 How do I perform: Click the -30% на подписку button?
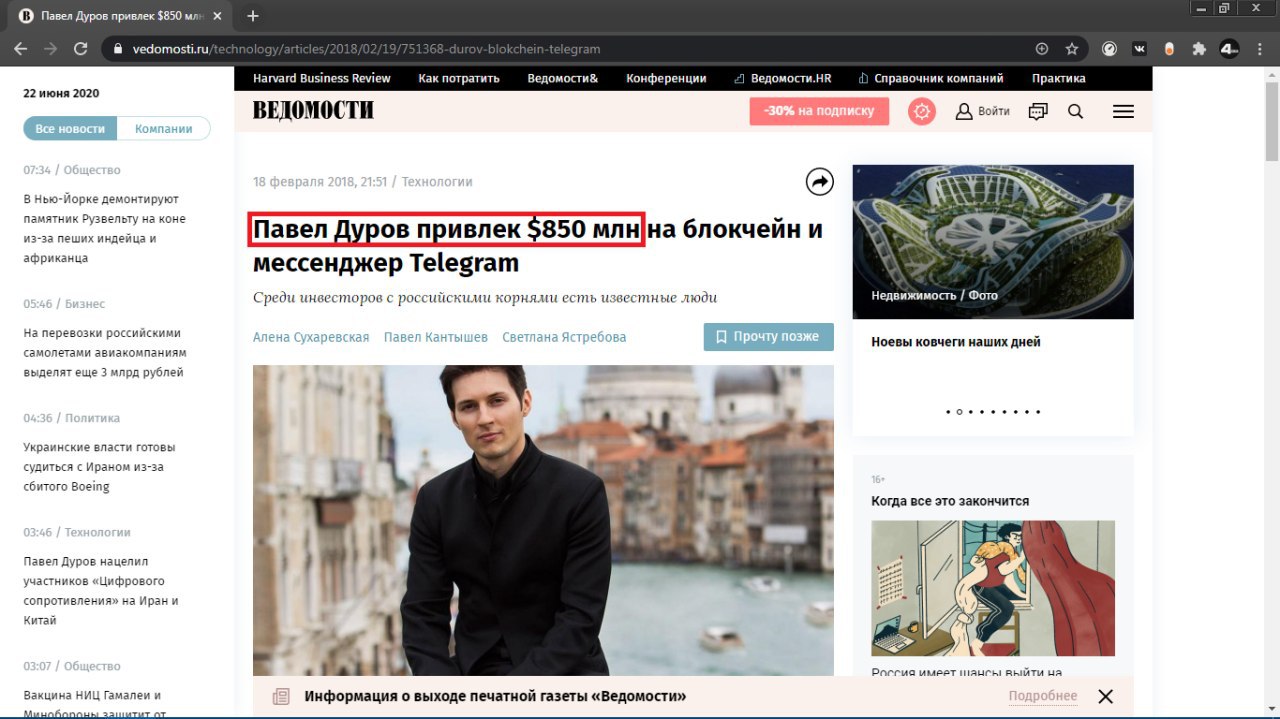coord(819,111)
